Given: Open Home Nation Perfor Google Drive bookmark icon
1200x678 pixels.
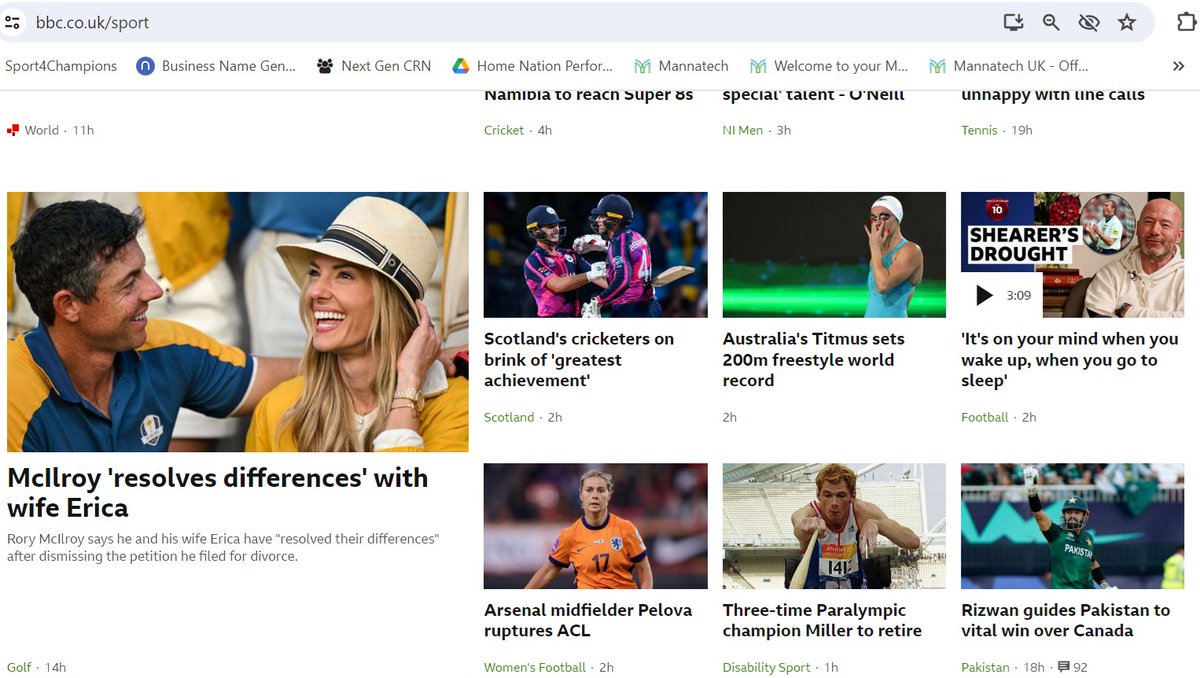Looking at the screenshot, I should pos(461,66).
